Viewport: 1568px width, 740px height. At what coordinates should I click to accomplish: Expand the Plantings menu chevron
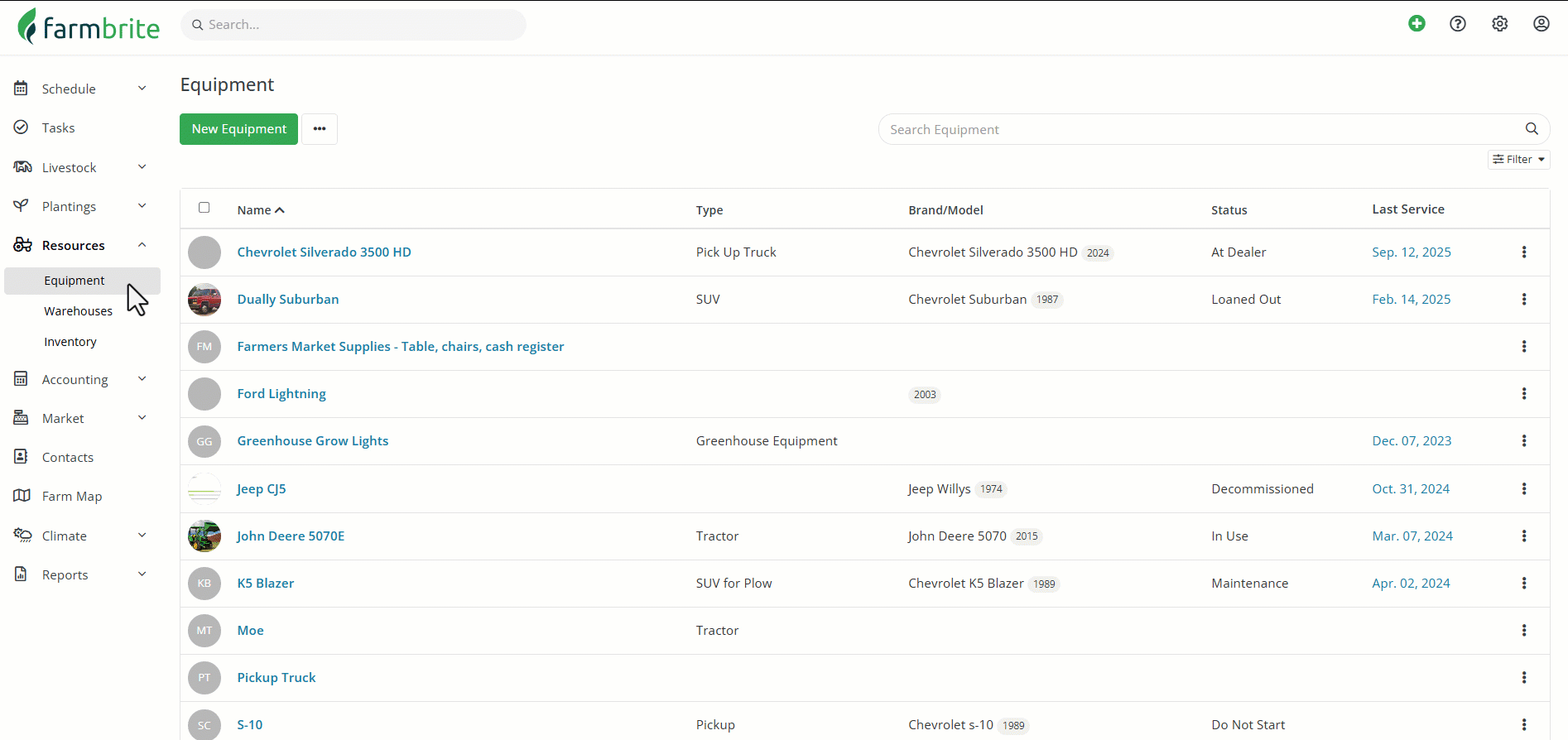tap(142, 206)
